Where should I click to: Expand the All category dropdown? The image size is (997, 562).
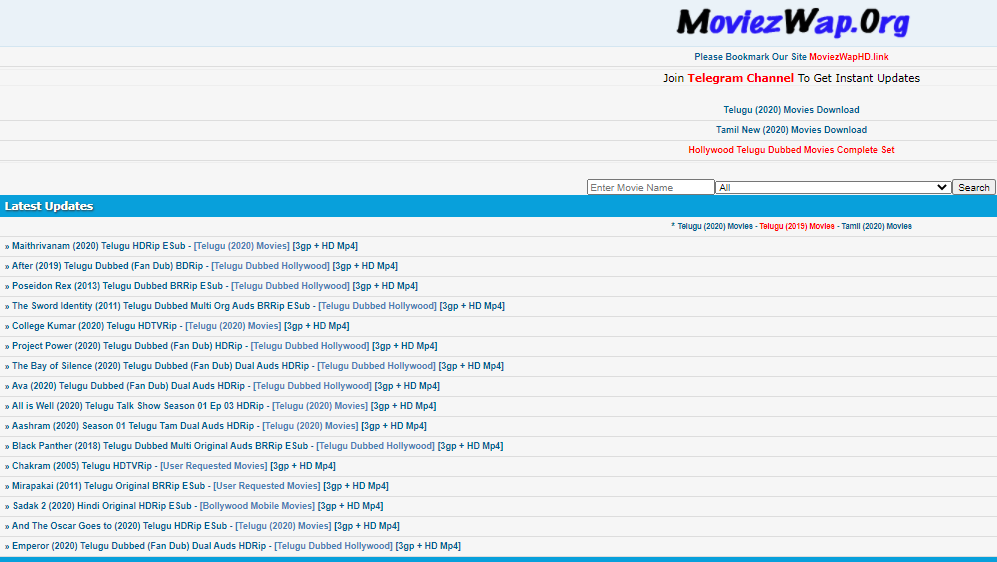pyautogui.click(x=833, y=188)
